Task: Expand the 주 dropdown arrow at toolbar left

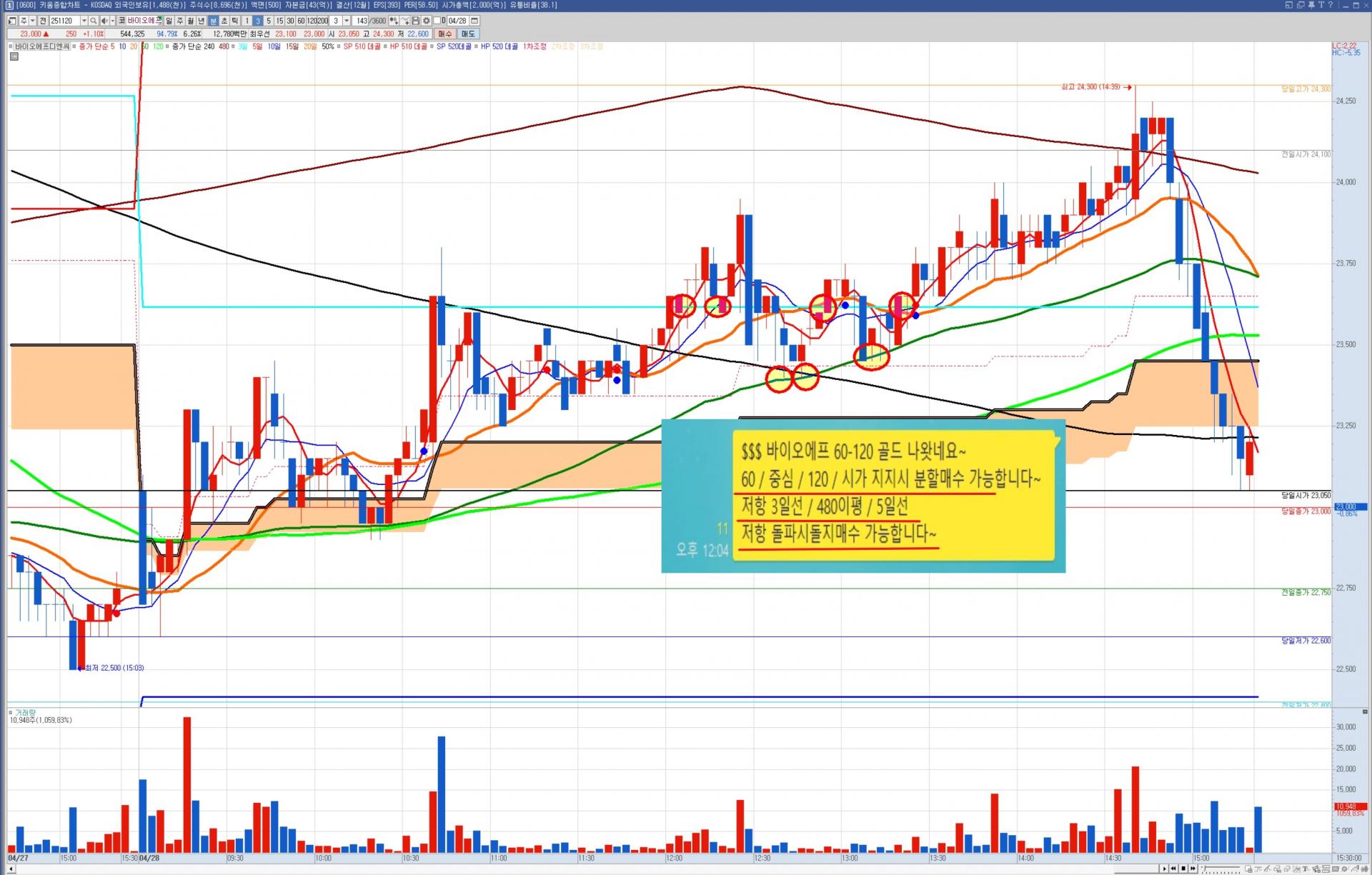Action: pos(33,21)
